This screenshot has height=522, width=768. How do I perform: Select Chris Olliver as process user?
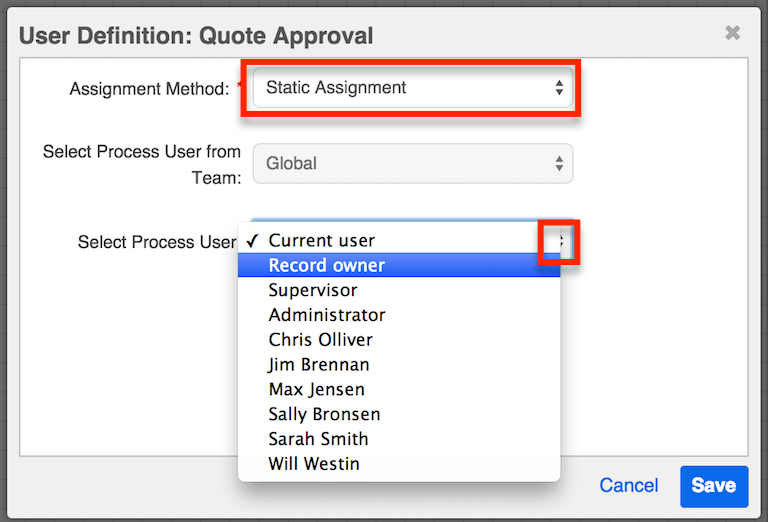pos(320,340)
